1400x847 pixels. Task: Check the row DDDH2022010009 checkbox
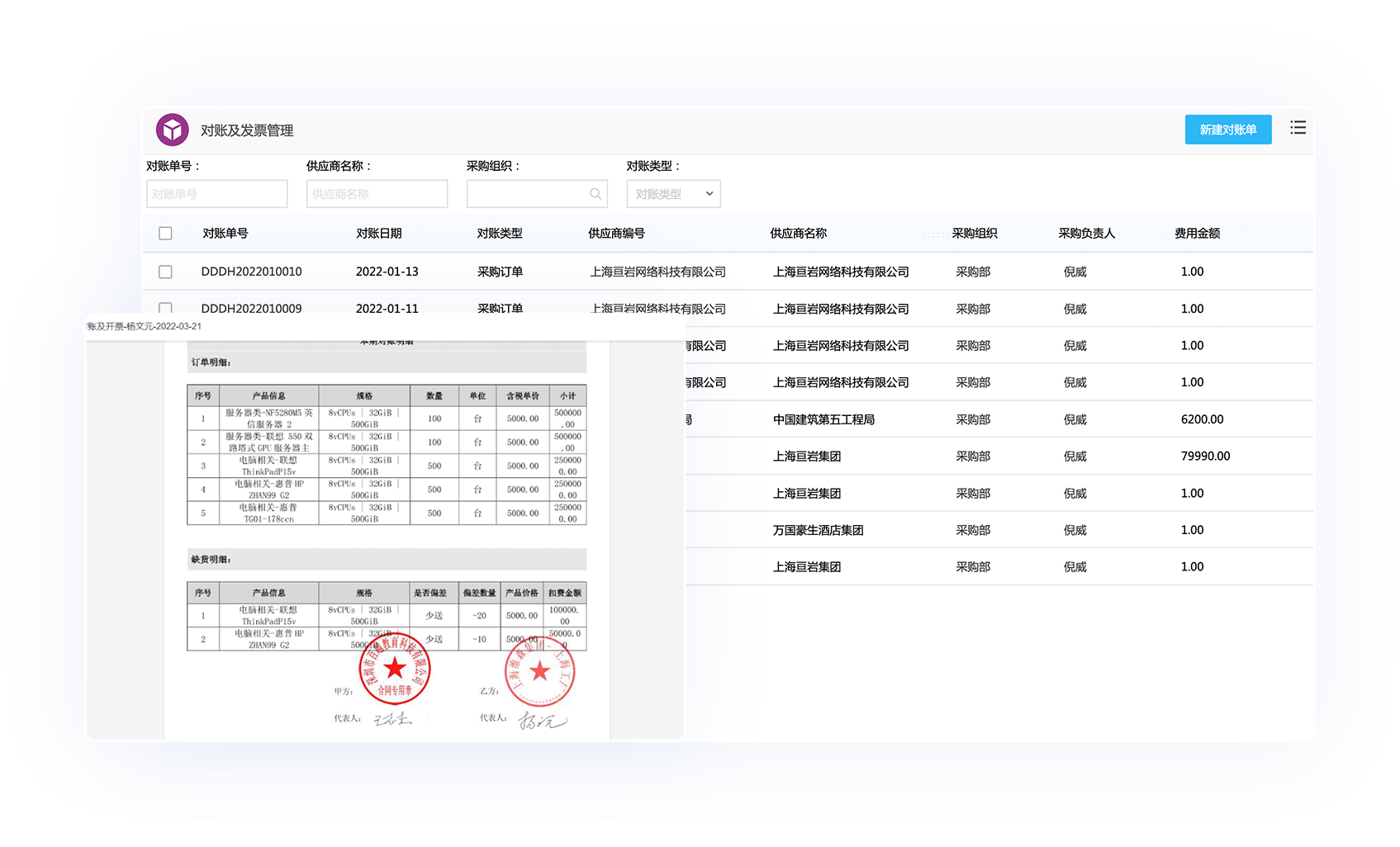pos(165,308)
